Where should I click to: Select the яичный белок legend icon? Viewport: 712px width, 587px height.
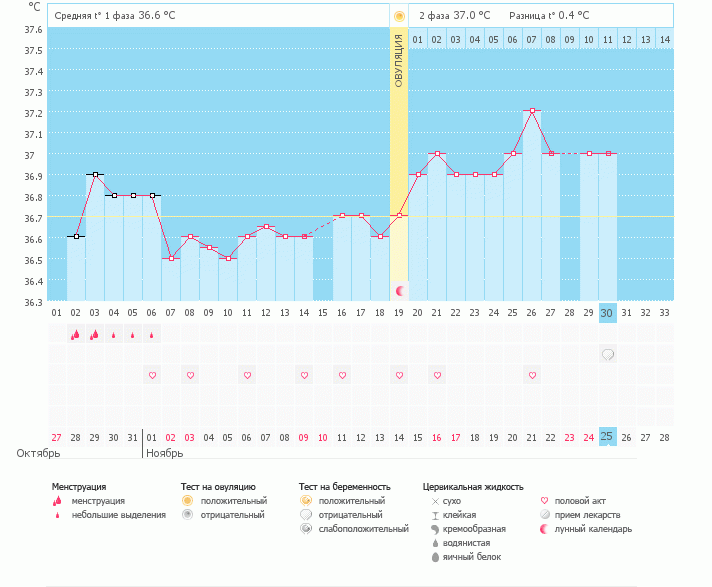coord(435,557)
